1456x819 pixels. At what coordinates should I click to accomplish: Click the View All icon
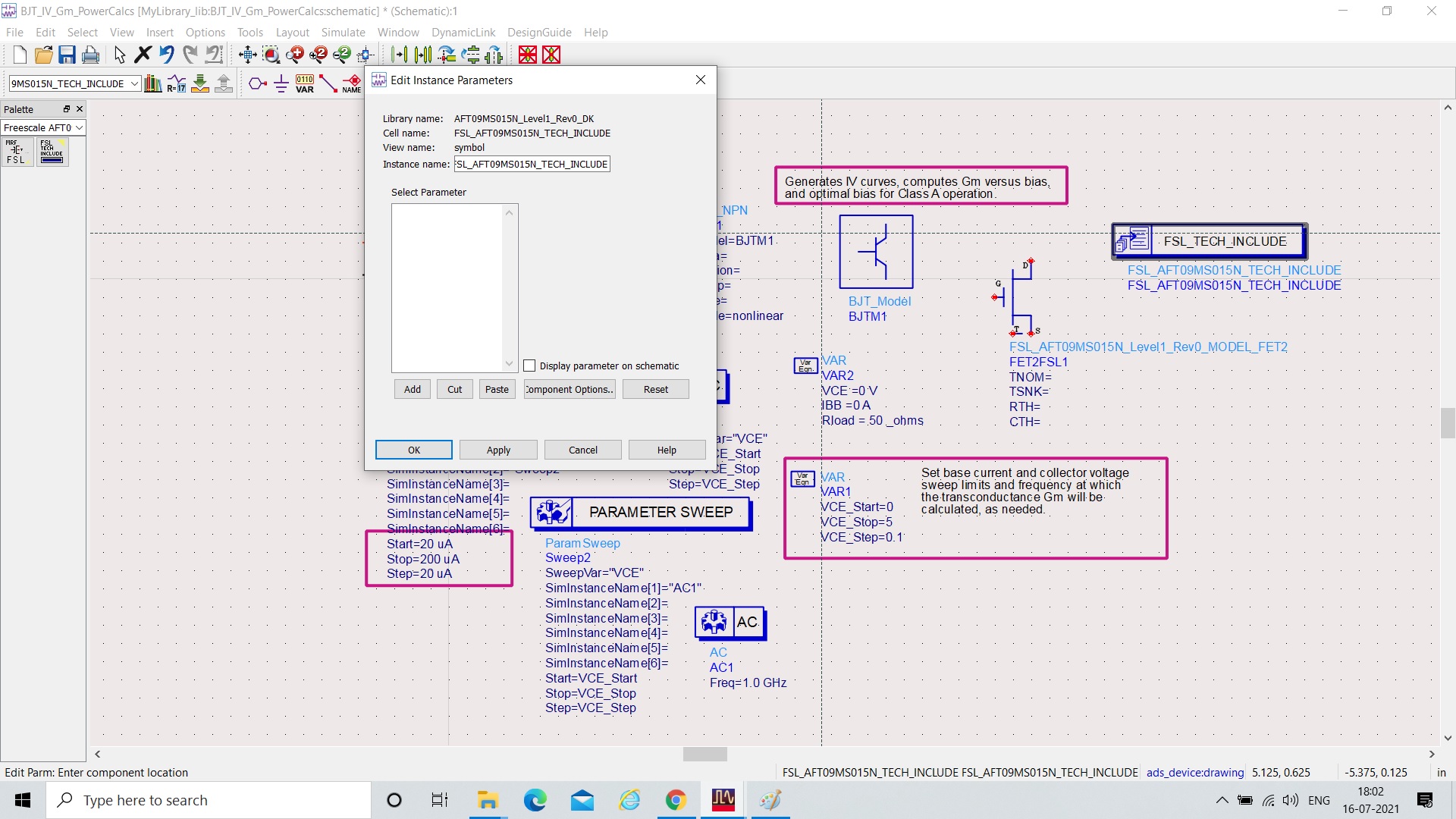click(248, 55)
